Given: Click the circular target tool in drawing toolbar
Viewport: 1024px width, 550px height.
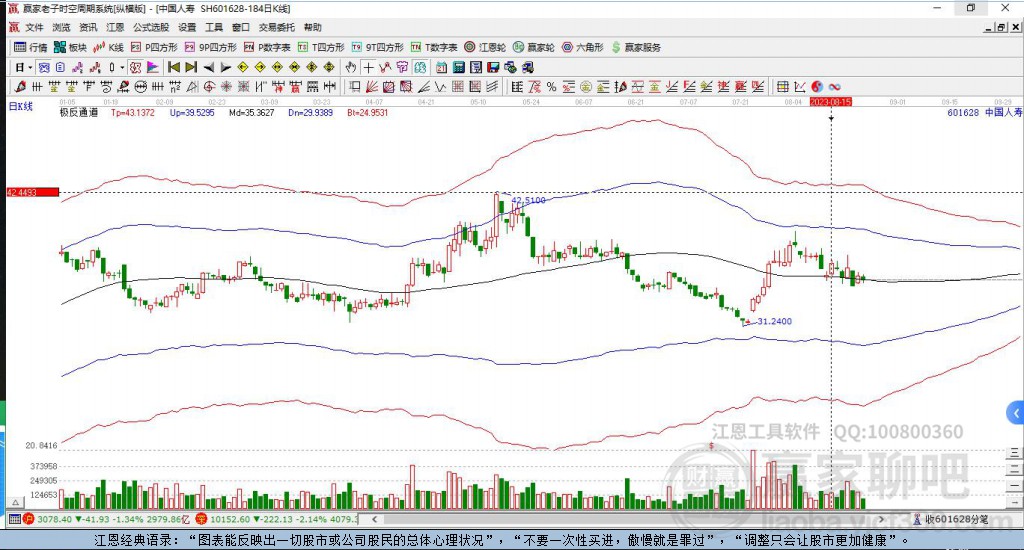Looking at the screenshot, I should click(209, 86).
